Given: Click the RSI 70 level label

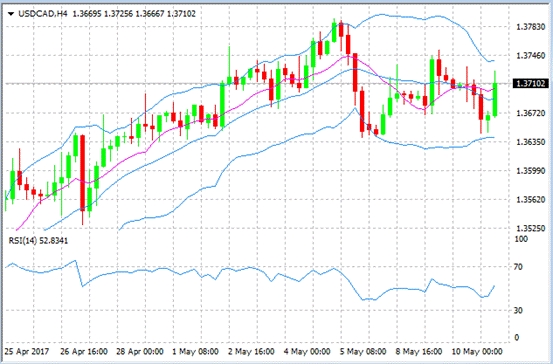Looking at the screenshot, I should 518,267.
